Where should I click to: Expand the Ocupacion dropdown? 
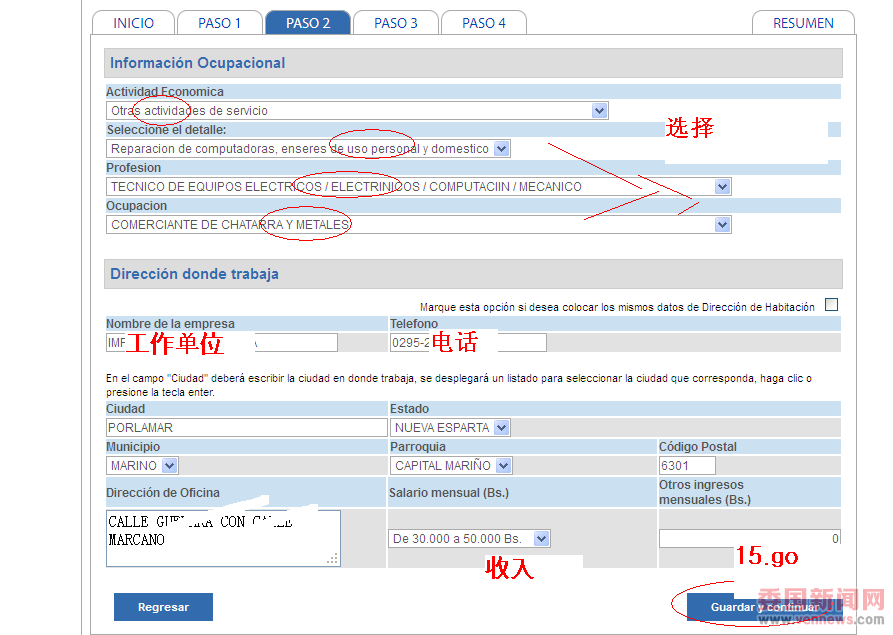tap(419, 225)
